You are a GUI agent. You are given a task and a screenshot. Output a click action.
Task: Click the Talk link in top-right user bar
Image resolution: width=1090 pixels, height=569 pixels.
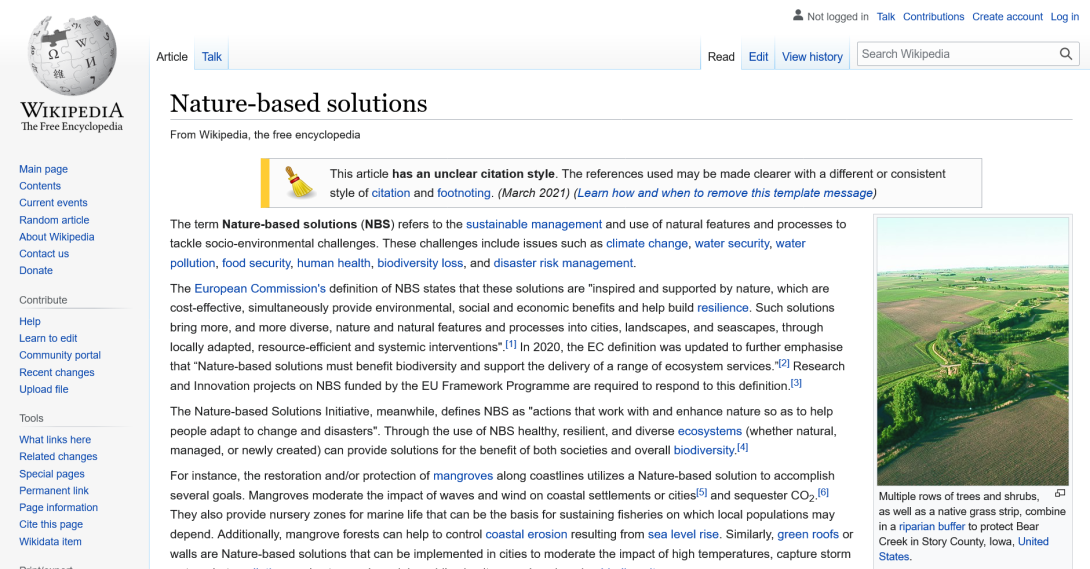tap(886, 17)
